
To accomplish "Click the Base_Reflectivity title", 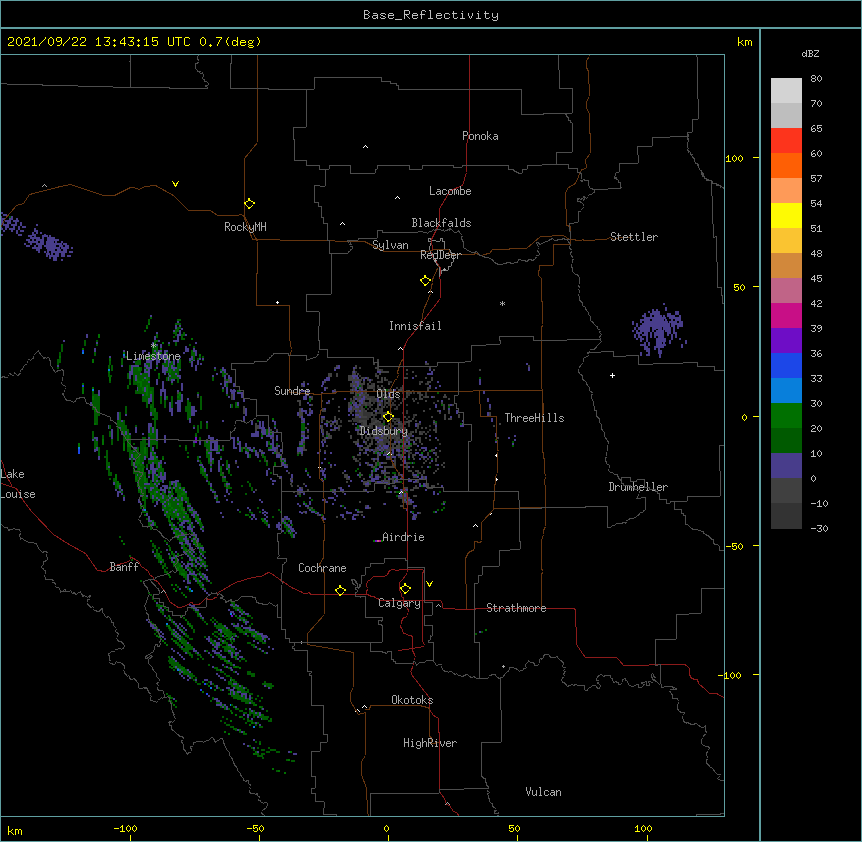I will (431, 15).
